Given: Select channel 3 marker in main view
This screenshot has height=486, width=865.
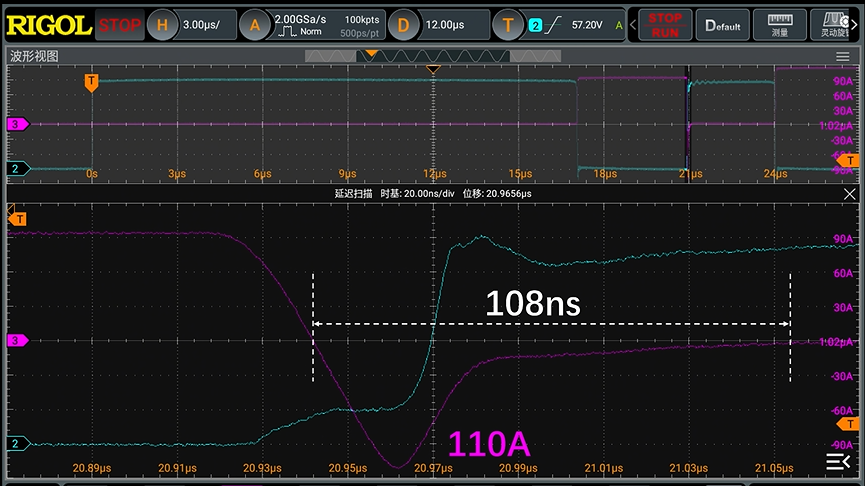Looking at the screenshot, I should pos(18,124).
